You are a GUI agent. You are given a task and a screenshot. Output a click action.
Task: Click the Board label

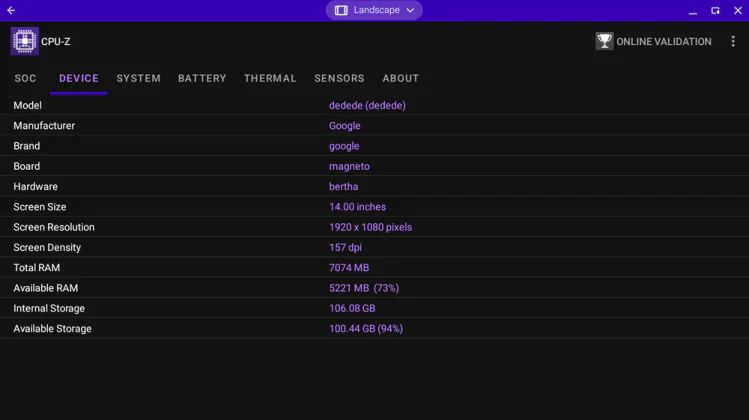tap(27, 166)
